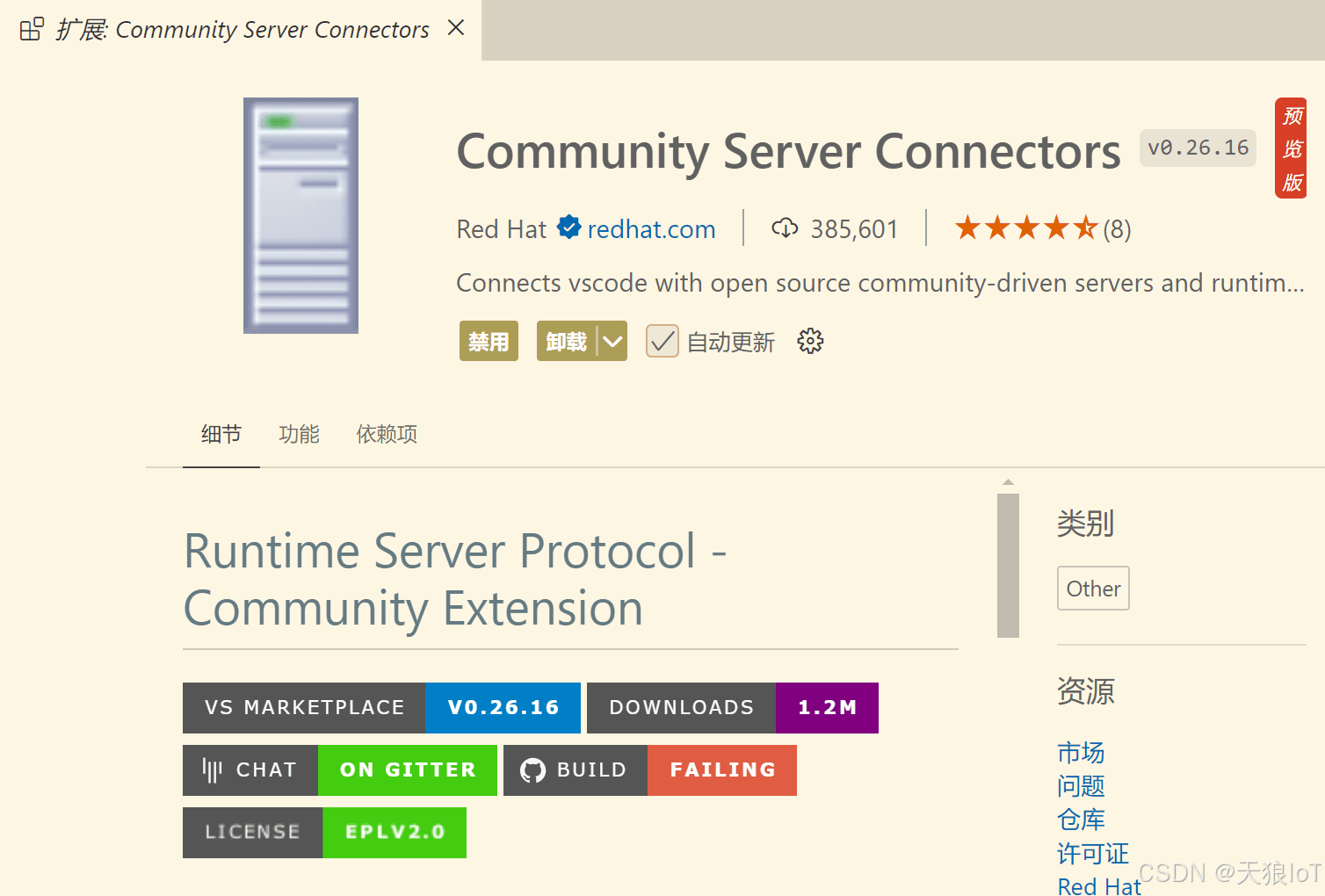Switch to the 功能 features tab
This screenshot has width=1325, height=896.
click(x=299, y=434)
